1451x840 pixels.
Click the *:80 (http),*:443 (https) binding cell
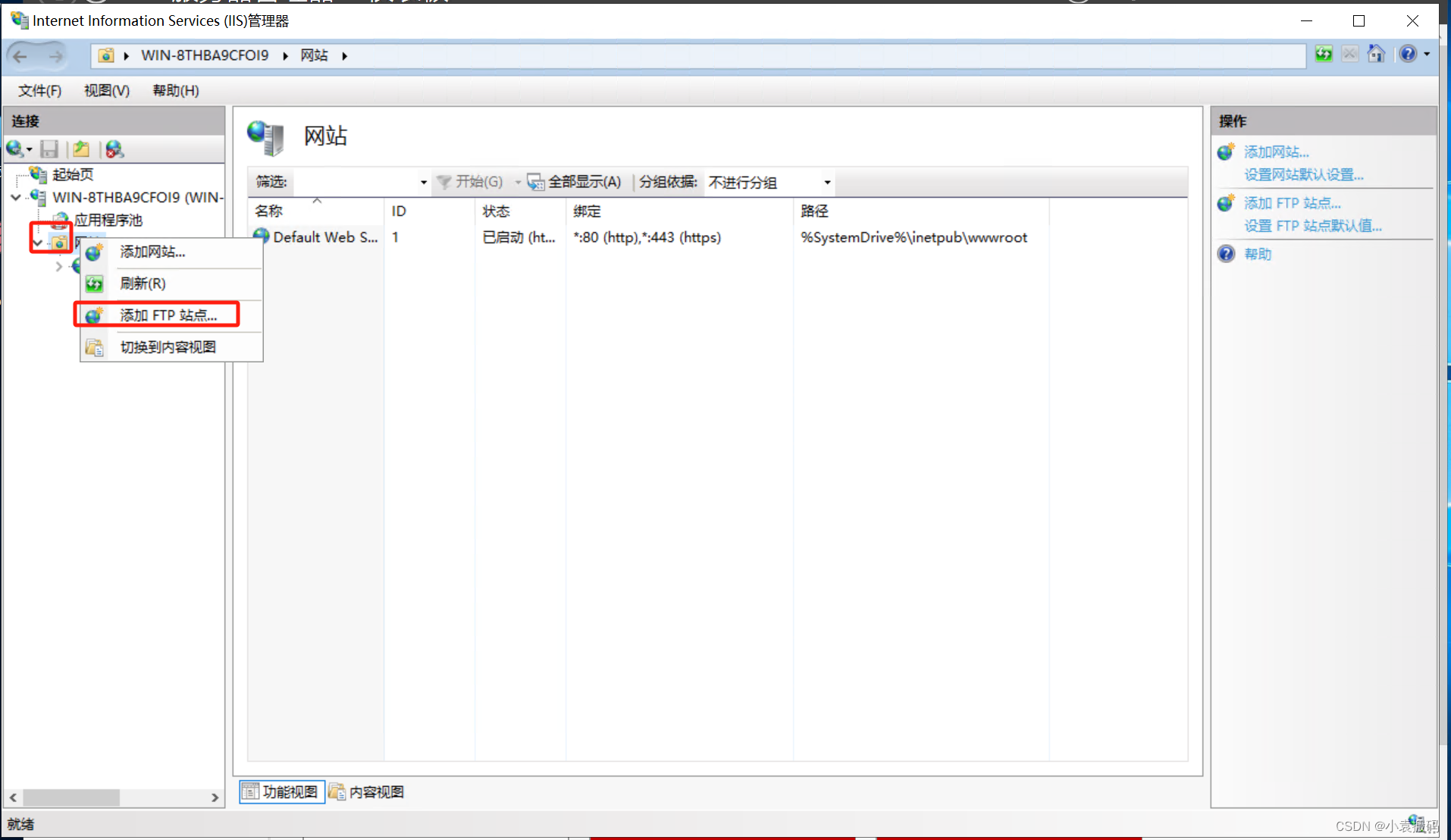click(647, 237)
